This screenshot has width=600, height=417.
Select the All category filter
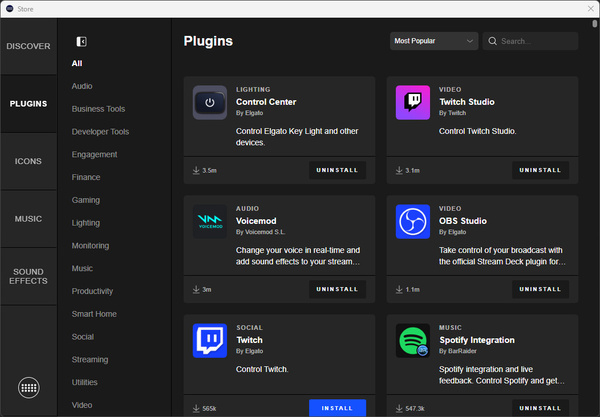point(77,64)
